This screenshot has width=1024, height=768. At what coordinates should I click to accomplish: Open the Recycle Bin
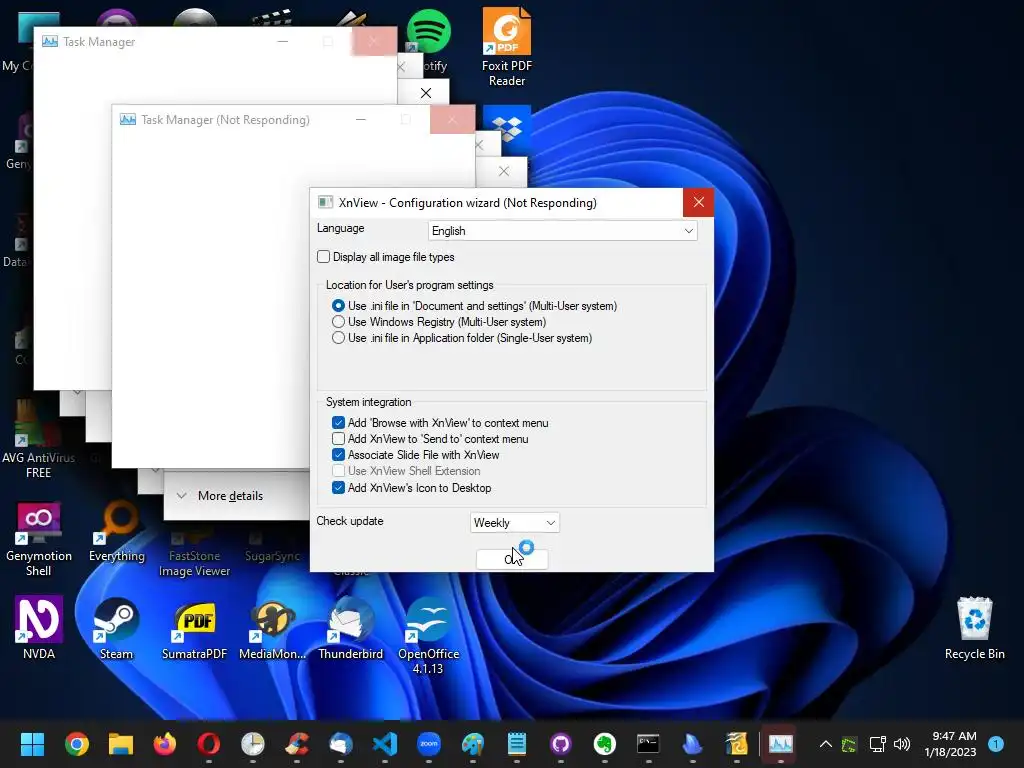974,628
